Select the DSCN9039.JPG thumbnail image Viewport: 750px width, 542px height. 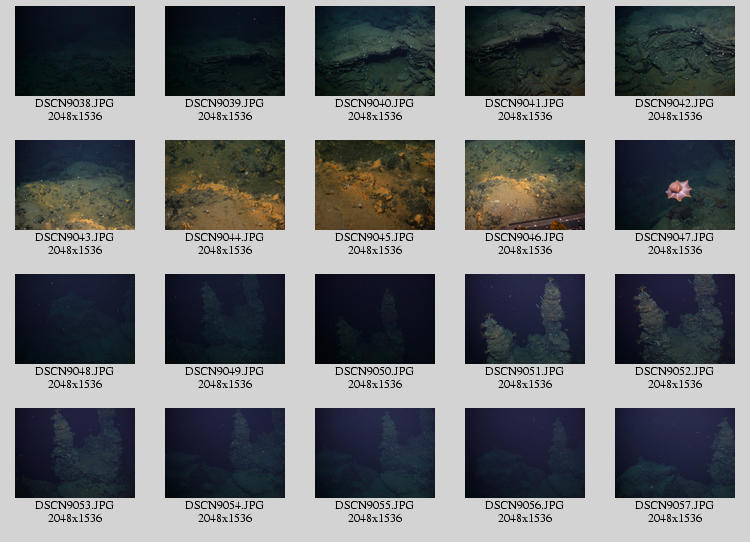click(x=225, y=51)
